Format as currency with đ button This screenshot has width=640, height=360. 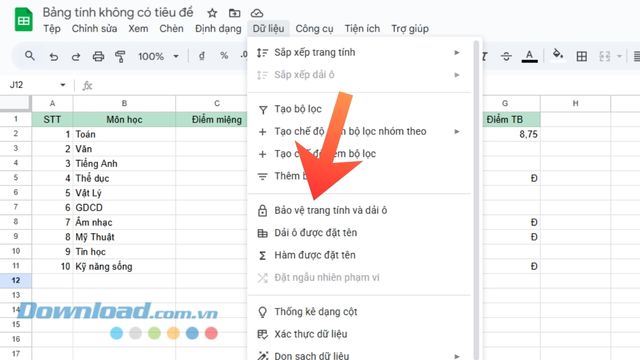point(202,56)
